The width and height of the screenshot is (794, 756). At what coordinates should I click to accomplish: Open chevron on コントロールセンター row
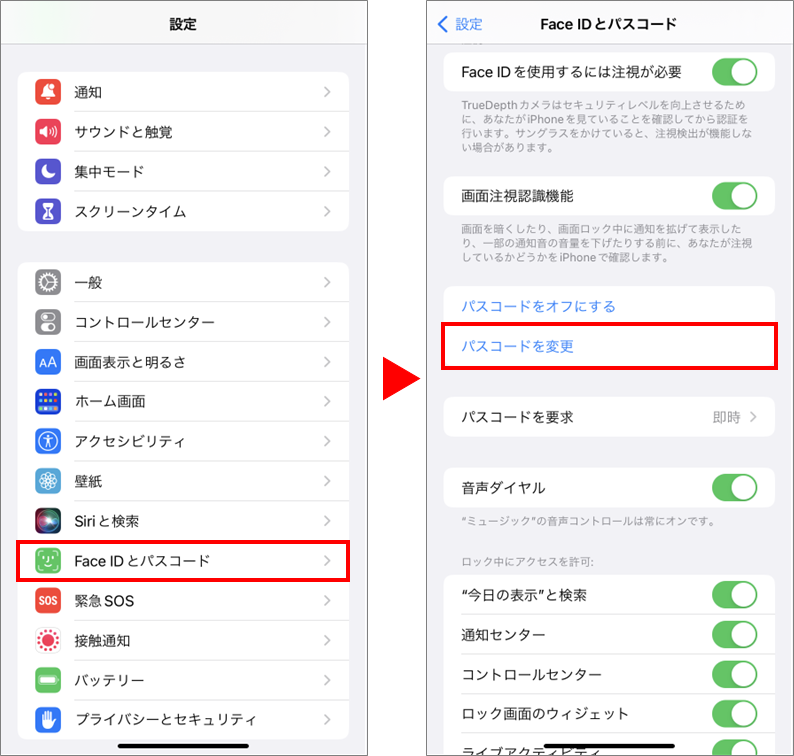pos(327,322)
